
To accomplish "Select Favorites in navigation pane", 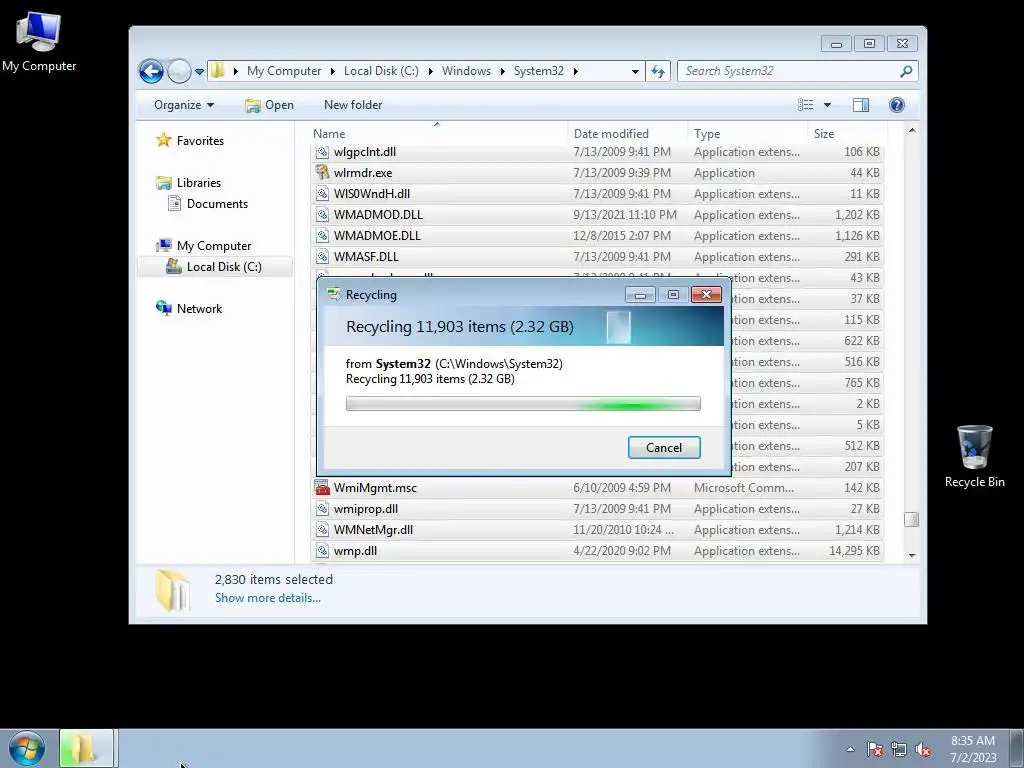I will (x=190, y=140).
